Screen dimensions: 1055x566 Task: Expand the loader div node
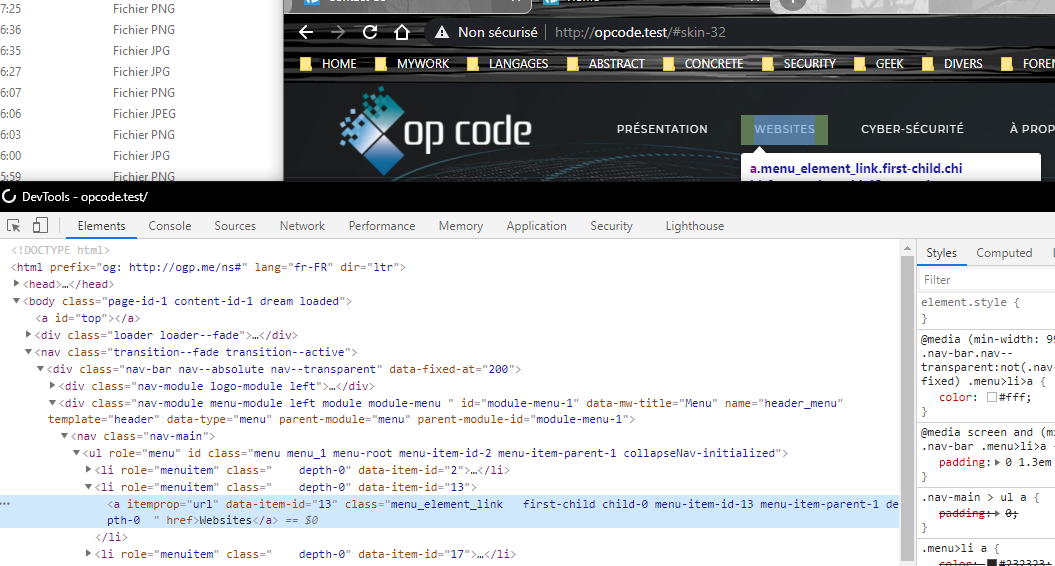pos(28,334)
